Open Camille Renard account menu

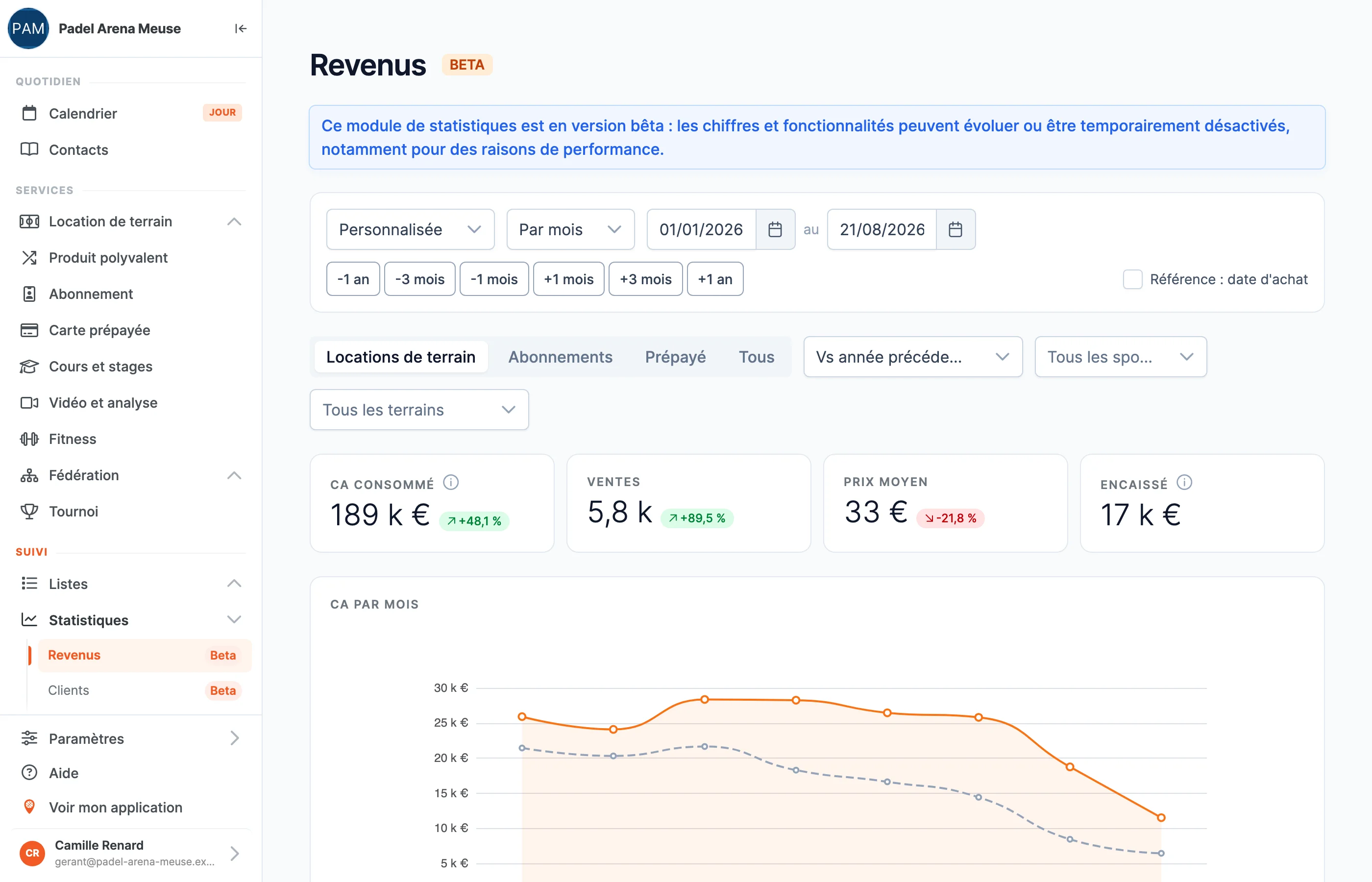(x=130, y=853)
